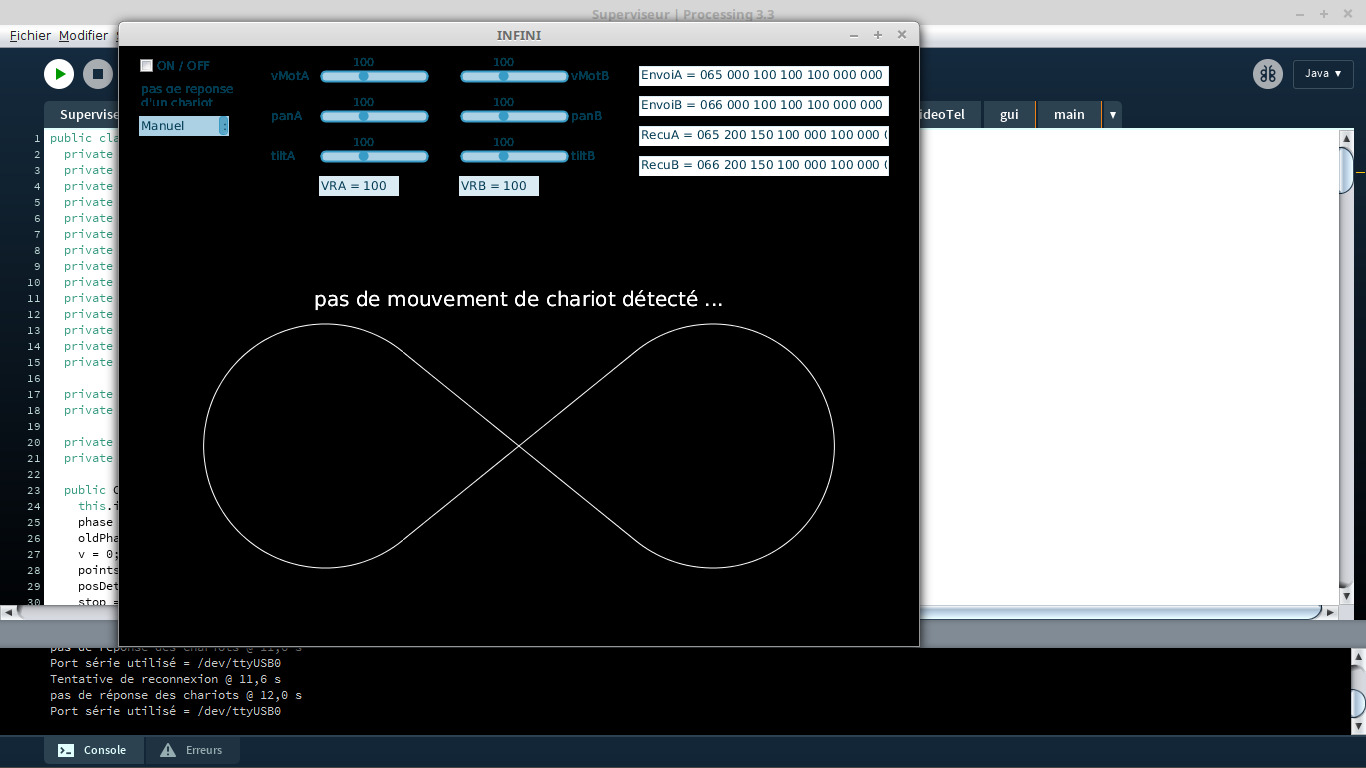
Task: Open the Manuel mode dropdown
Action: (x=184, y=126)
